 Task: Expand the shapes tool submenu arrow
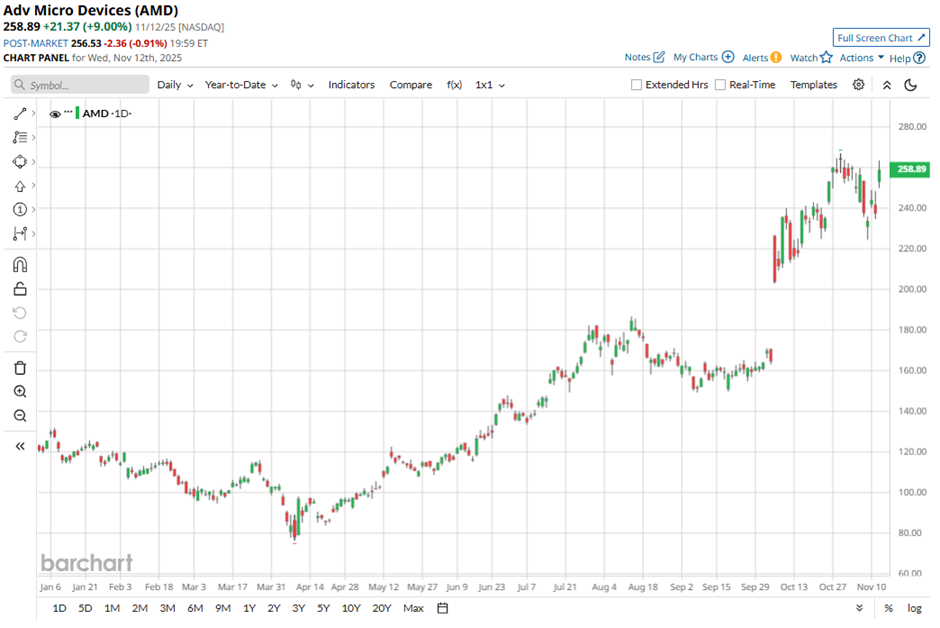tap(34, 162)
